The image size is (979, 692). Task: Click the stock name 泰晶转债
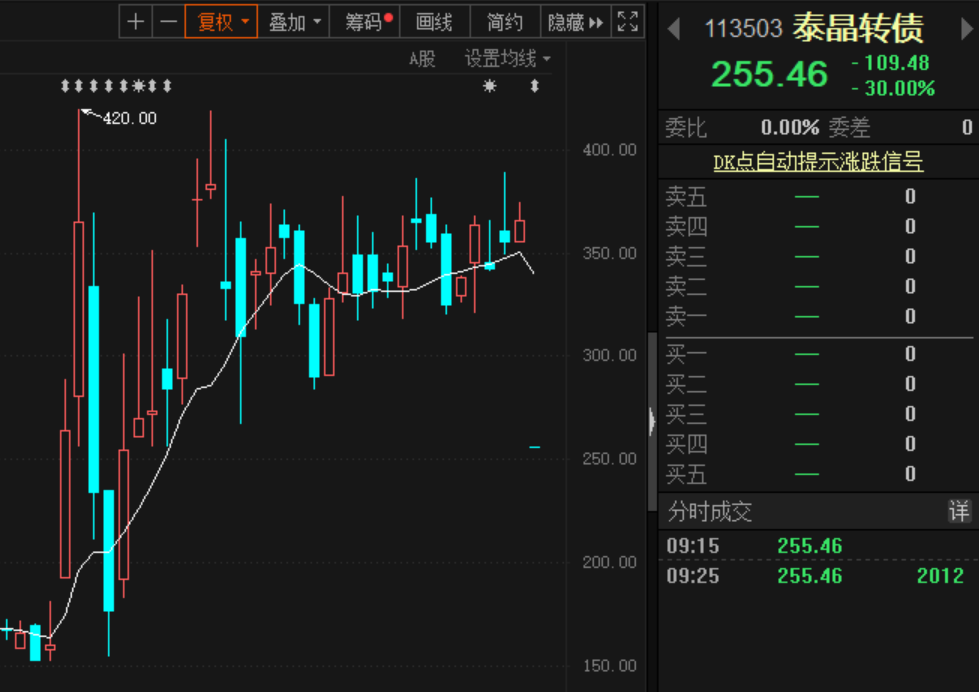858,28
